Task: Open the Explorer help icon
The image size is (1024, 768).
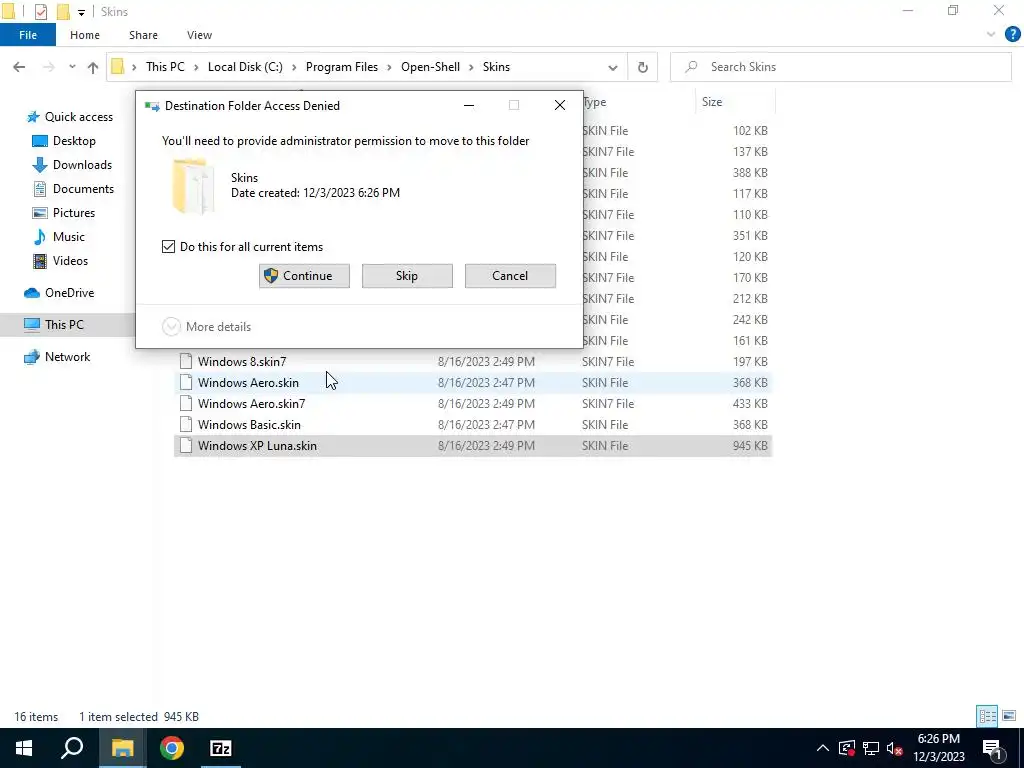Action: (x=1012, y=35)
